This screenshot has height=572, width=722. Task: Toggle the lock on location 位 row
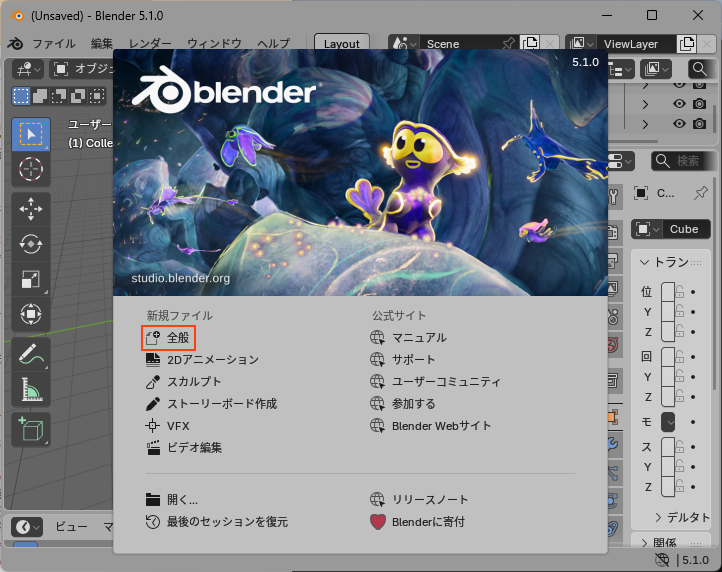(680, 292)
